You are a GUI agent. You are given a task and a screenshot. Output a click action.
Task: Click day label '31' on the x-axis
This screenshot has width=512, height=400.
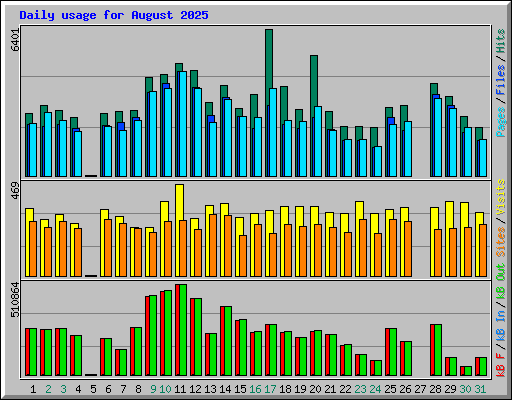(480, 389)
